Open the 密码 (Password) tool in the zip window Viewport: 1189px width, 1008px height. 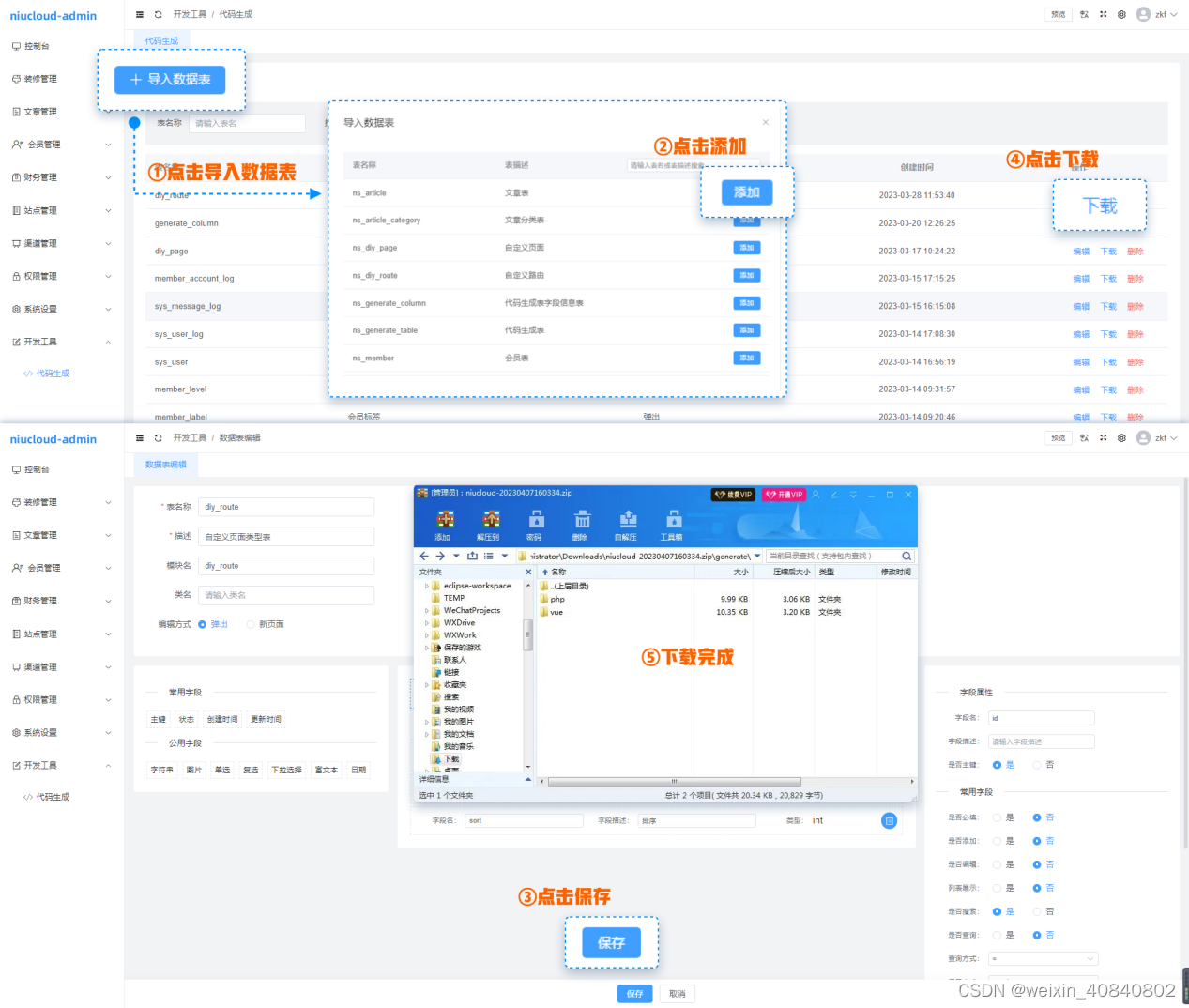click(536, 524)
